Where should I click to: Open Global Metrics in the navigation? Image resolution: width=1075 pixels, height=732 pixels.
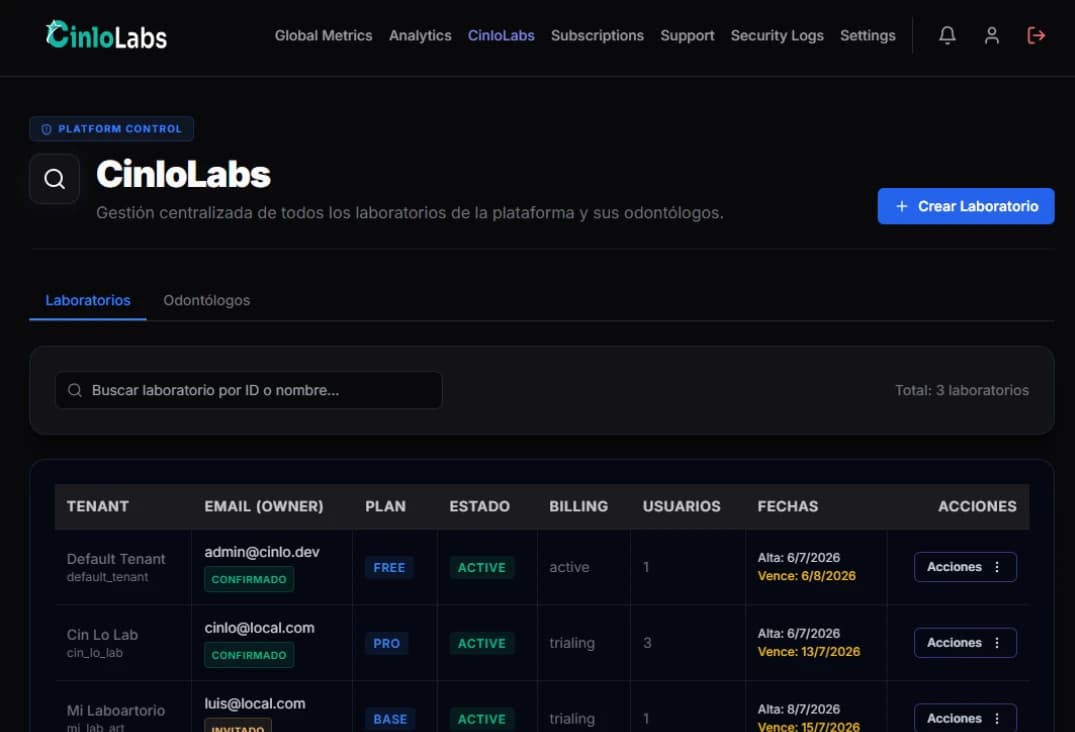point(324,36)
